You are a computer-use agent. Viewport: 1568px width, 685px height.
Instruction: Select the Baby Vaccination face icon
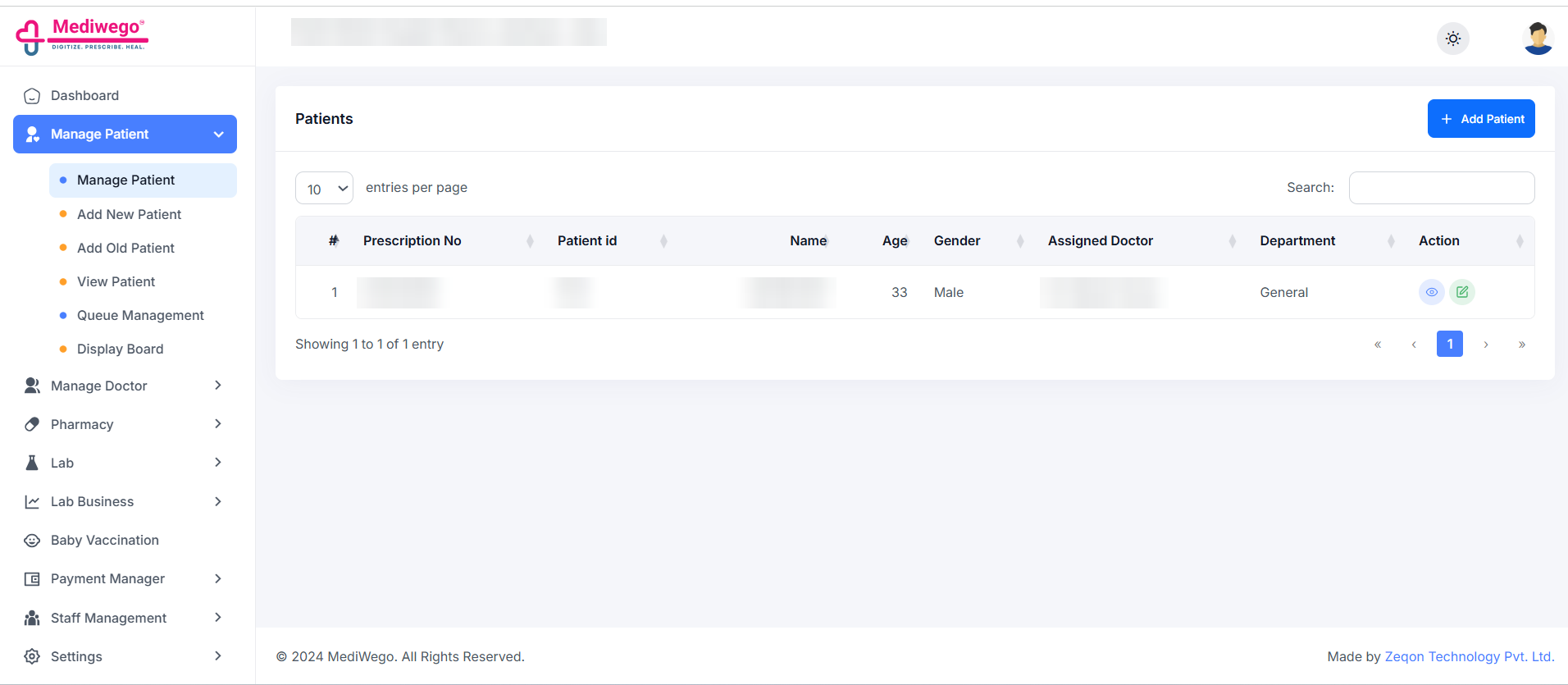click(x=32, y=540)
